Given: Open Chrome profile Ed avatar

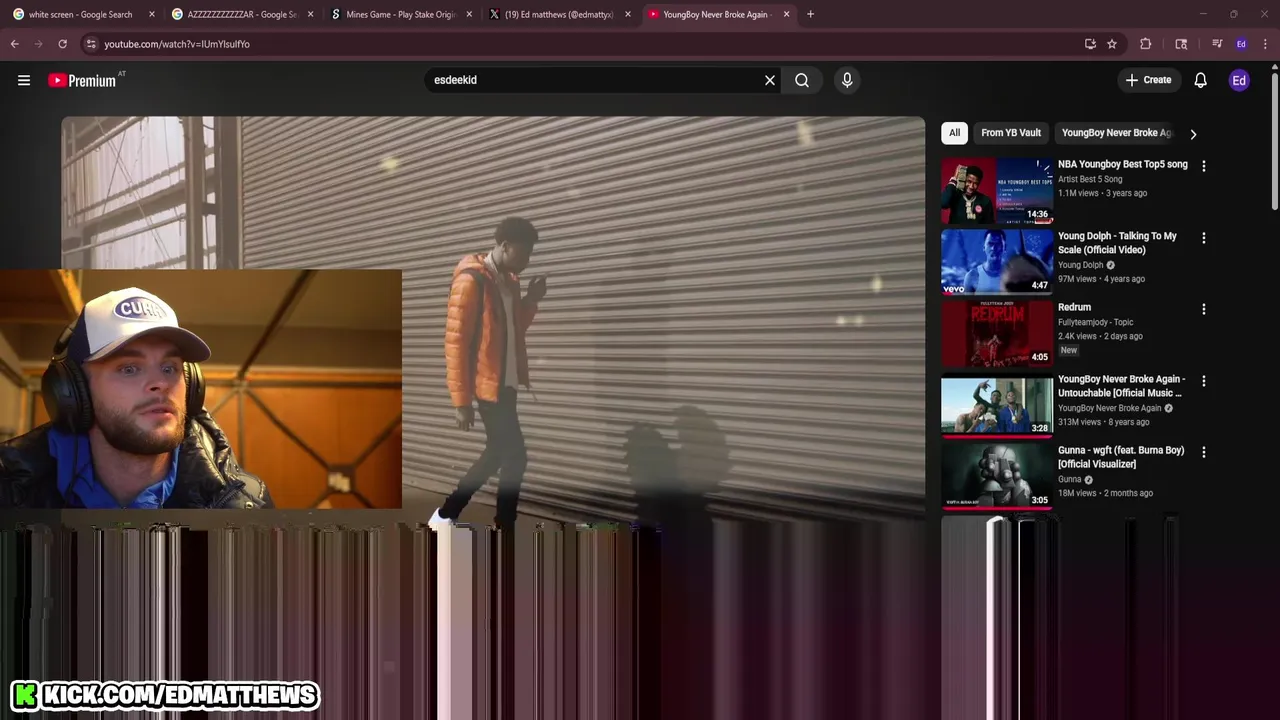Looking at the screenshot, I should pyautogui.click(x=1241, y=44).
